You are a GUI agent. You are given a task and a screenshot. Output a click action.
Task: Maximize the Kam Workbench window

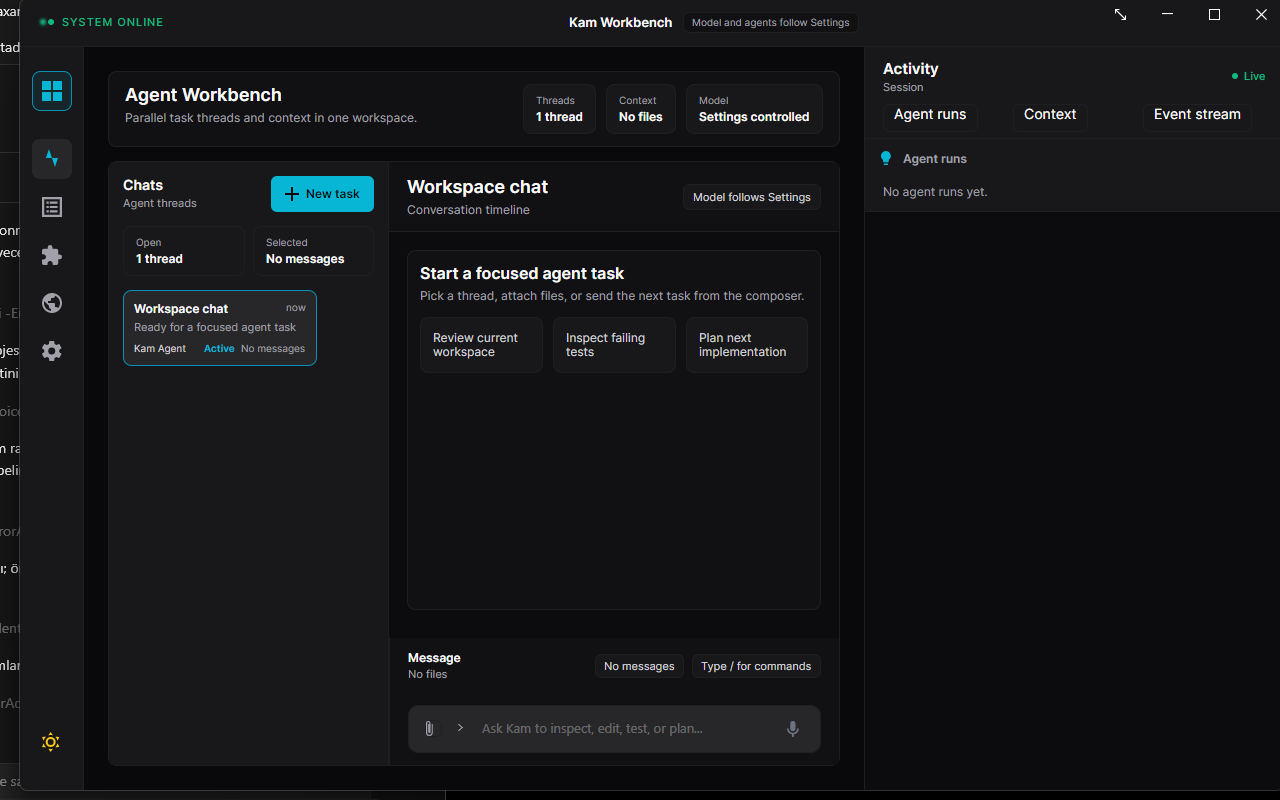point(1214,15)
